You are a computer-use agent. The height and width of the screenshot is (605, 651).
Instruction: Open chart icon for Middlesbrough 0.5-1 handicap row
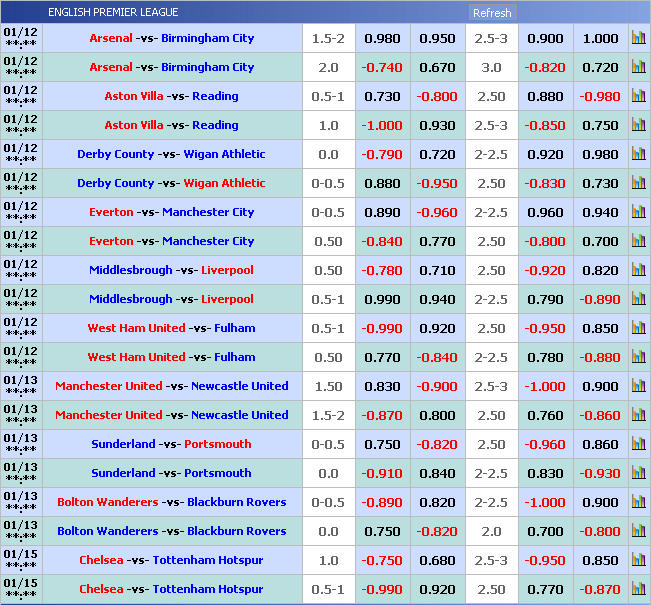pyautogui.click(x=638, y=299)
